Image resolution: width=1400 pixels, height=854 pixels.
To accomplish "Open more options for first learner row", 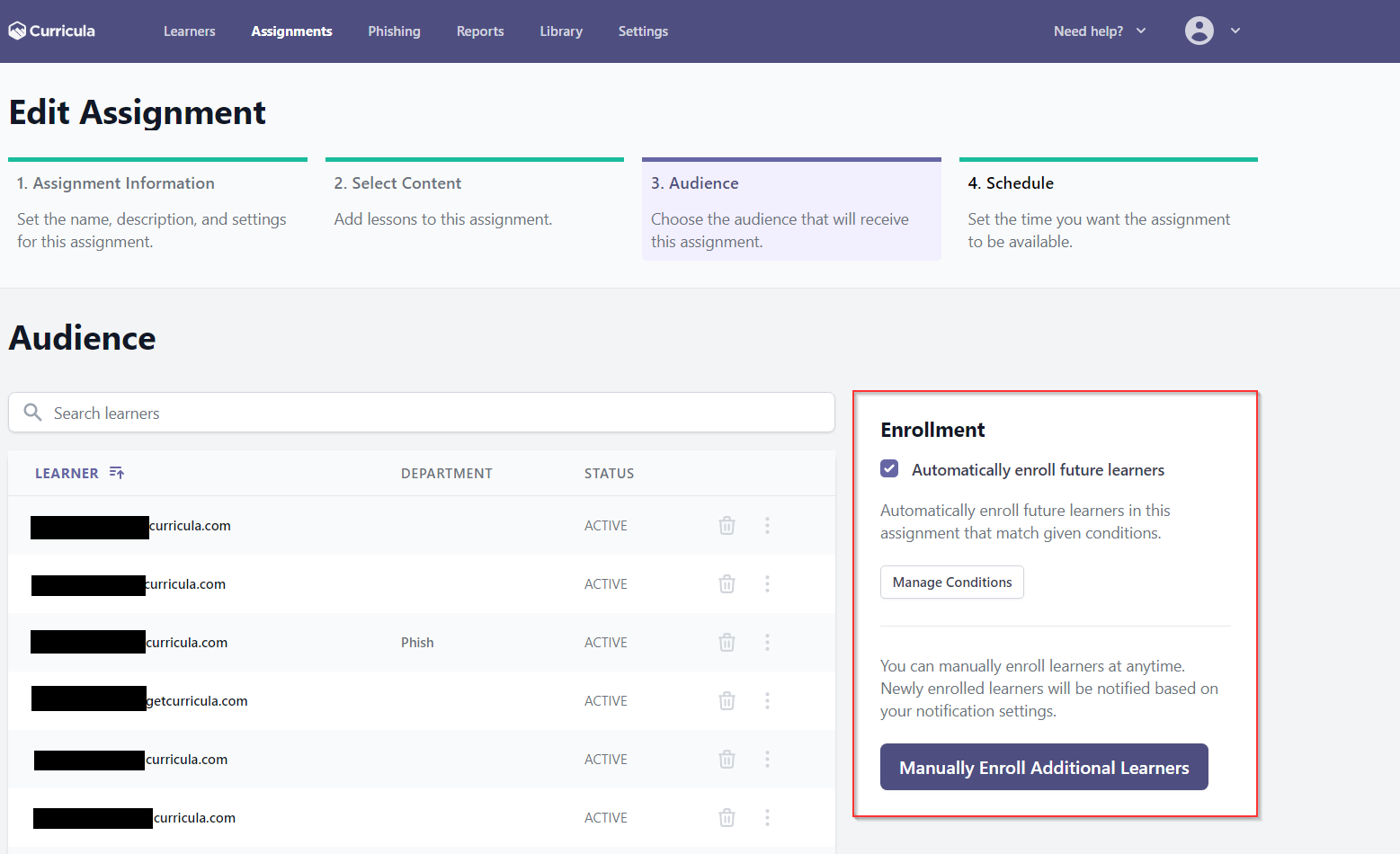I will point(767,526).
